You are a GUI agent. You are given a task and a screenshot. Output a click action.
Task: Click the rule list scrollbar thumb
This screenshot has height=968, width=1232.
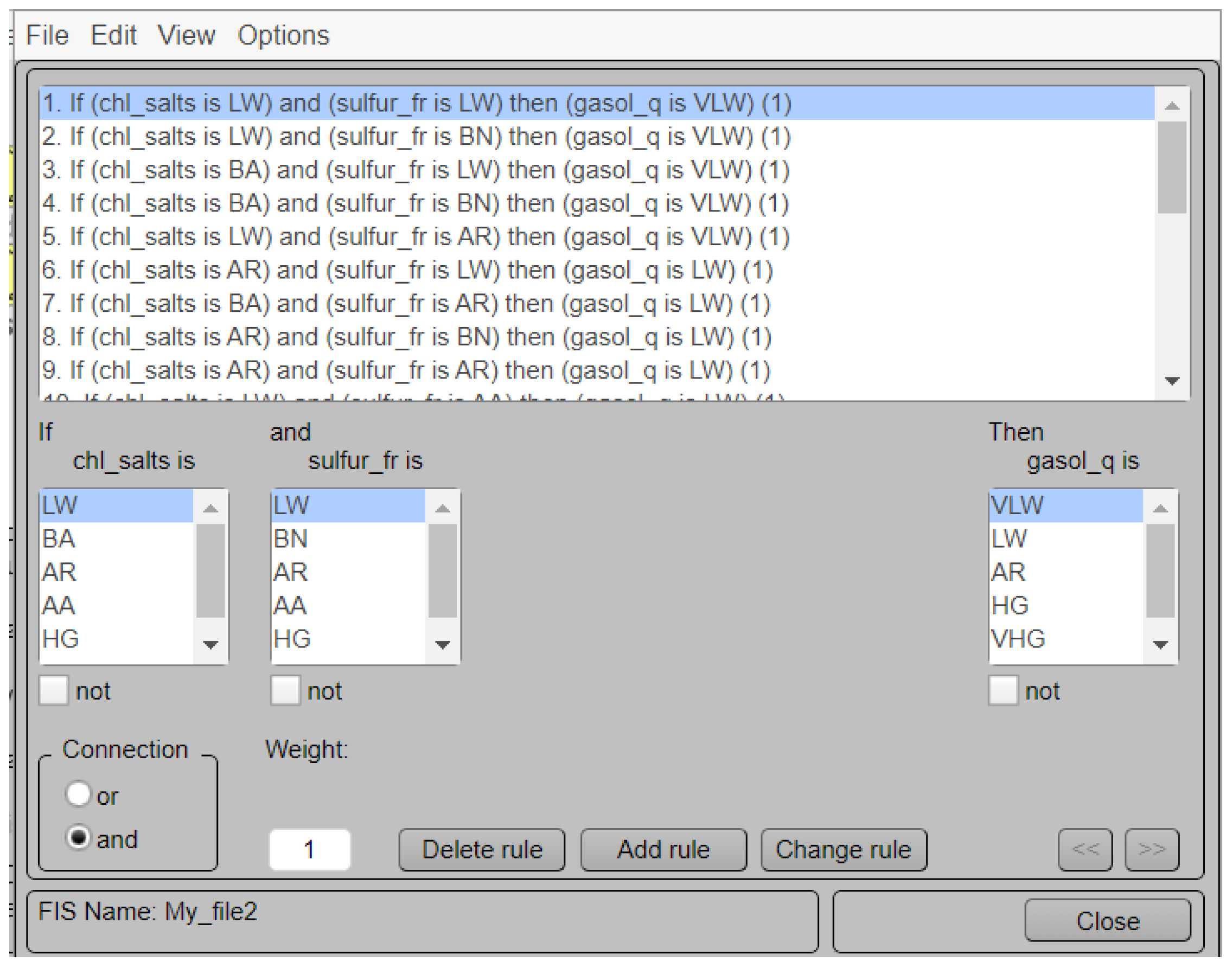[x=1171, y=167]
